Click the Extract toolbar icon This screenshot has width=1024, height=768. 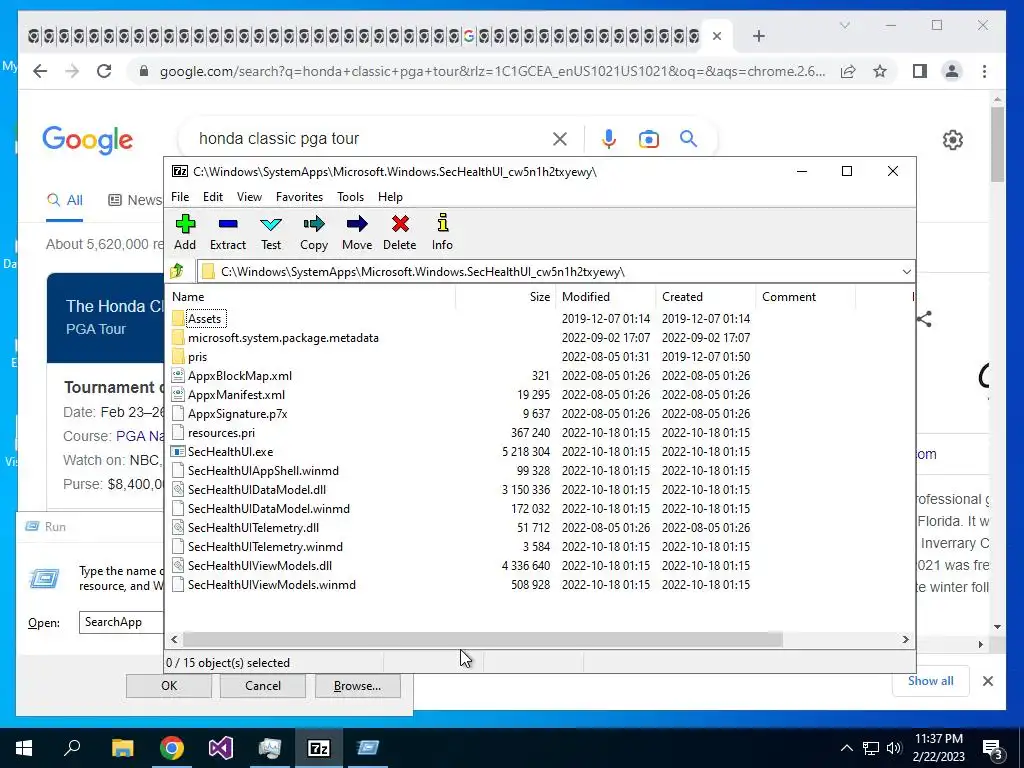coord(228,232)
